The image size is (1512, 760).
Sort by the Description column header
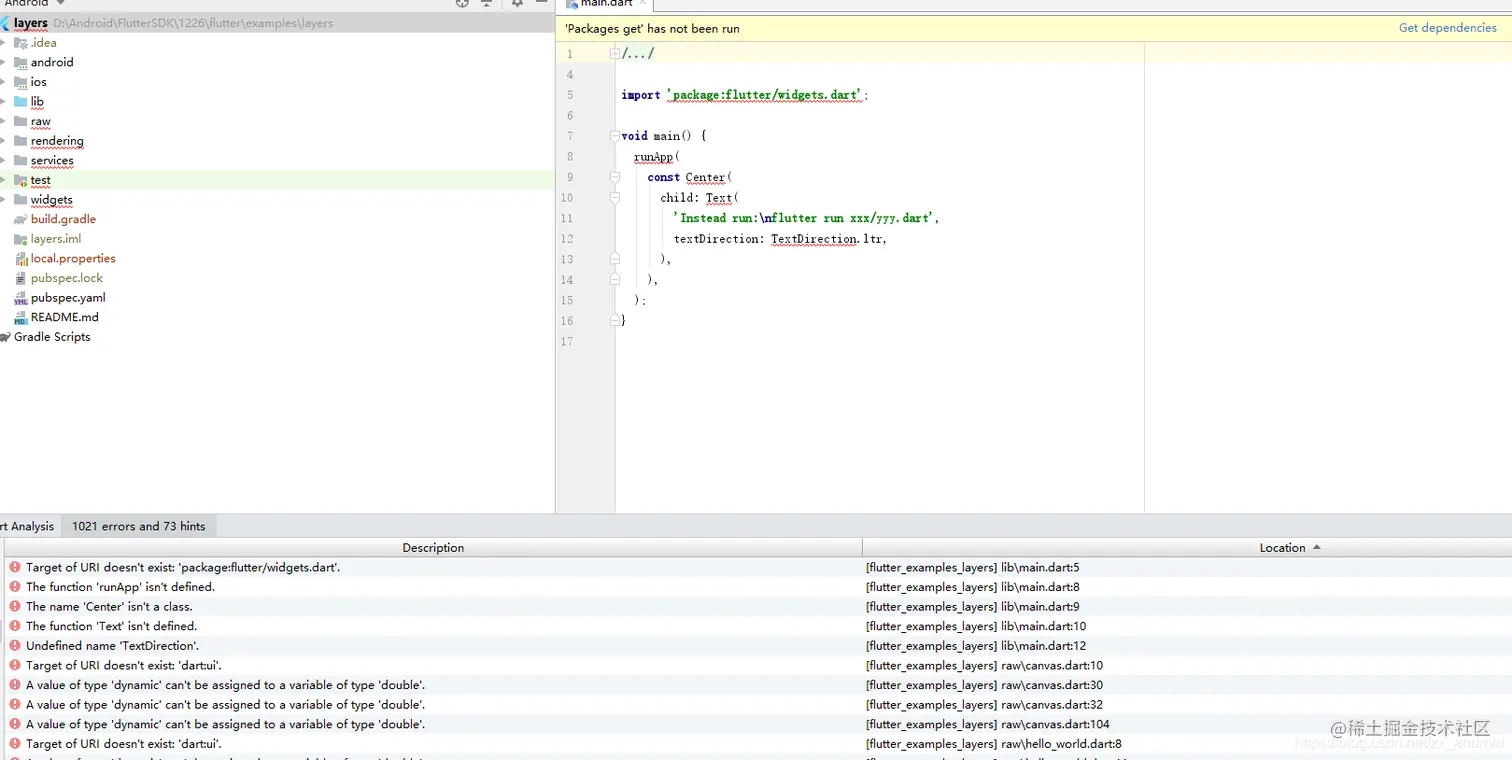point(433,548)
